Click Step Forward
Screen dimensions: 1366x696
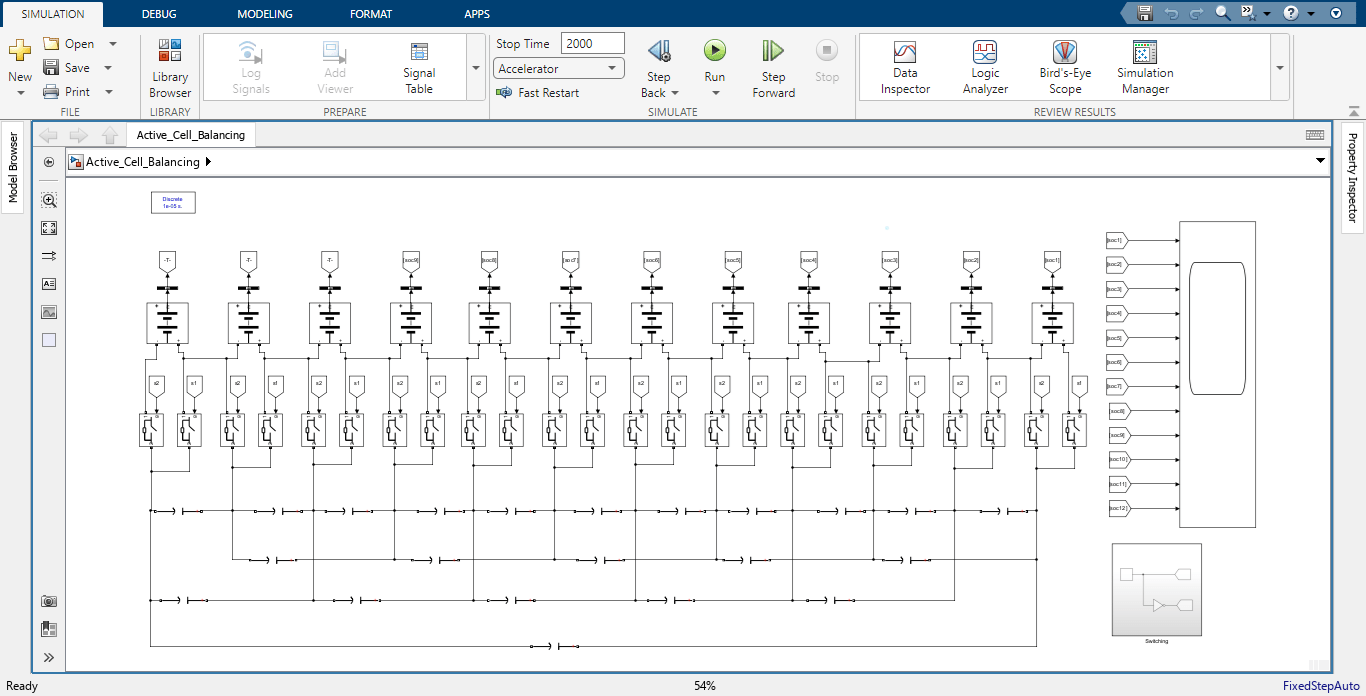click(773, 68)
